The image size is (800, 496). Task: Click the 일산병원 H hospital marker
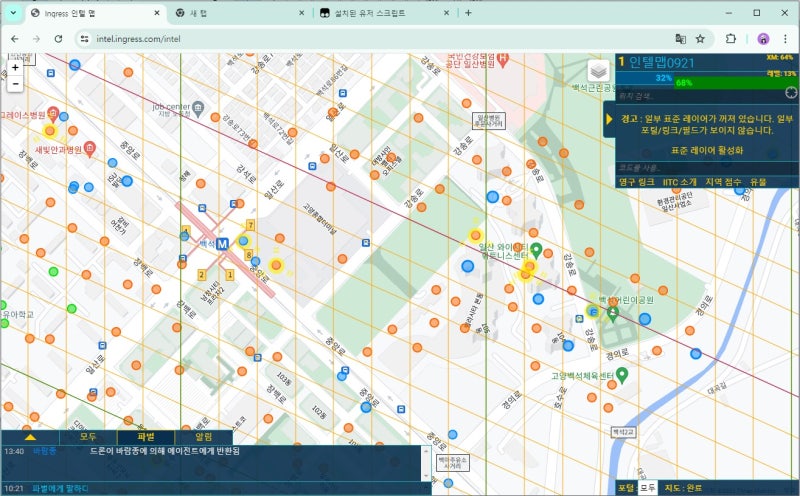pos(503,60)
